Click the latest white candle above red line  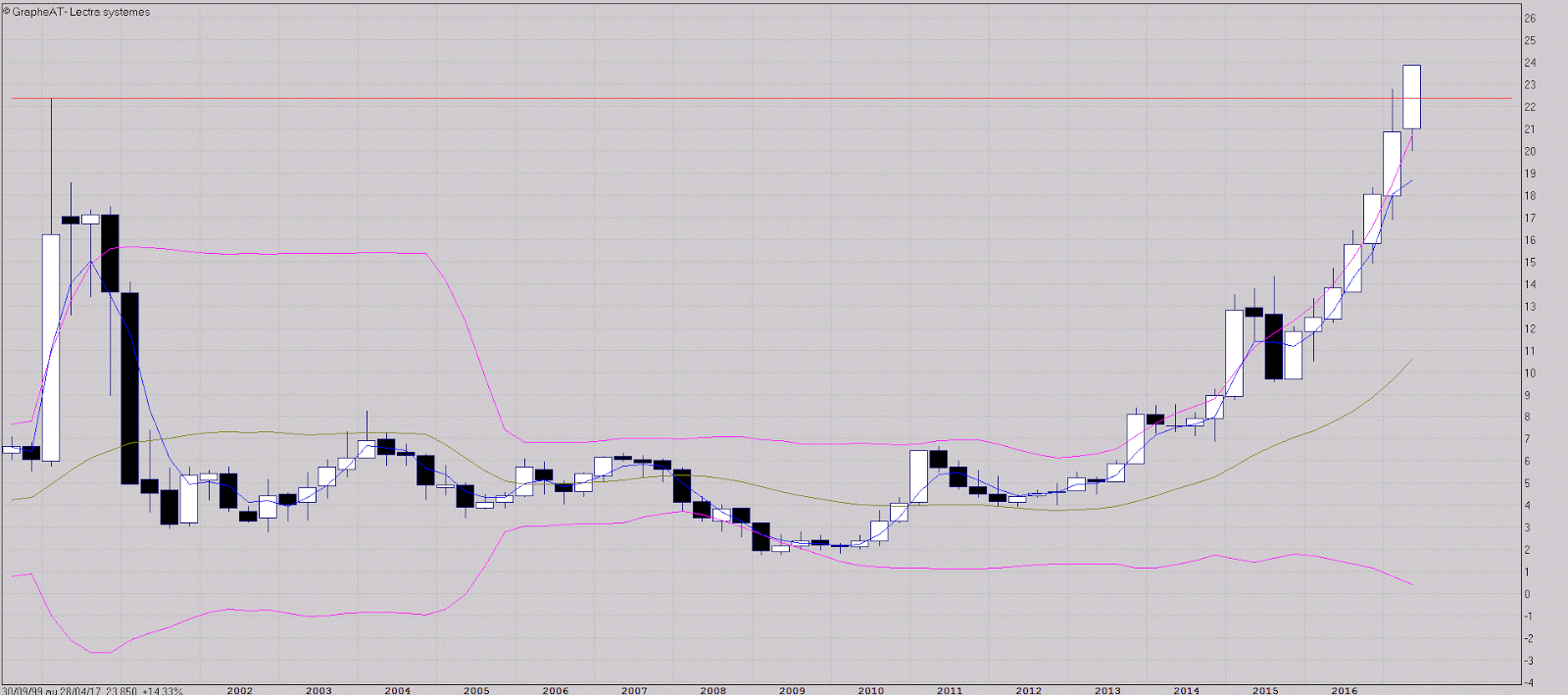[x=1411, y=96]
